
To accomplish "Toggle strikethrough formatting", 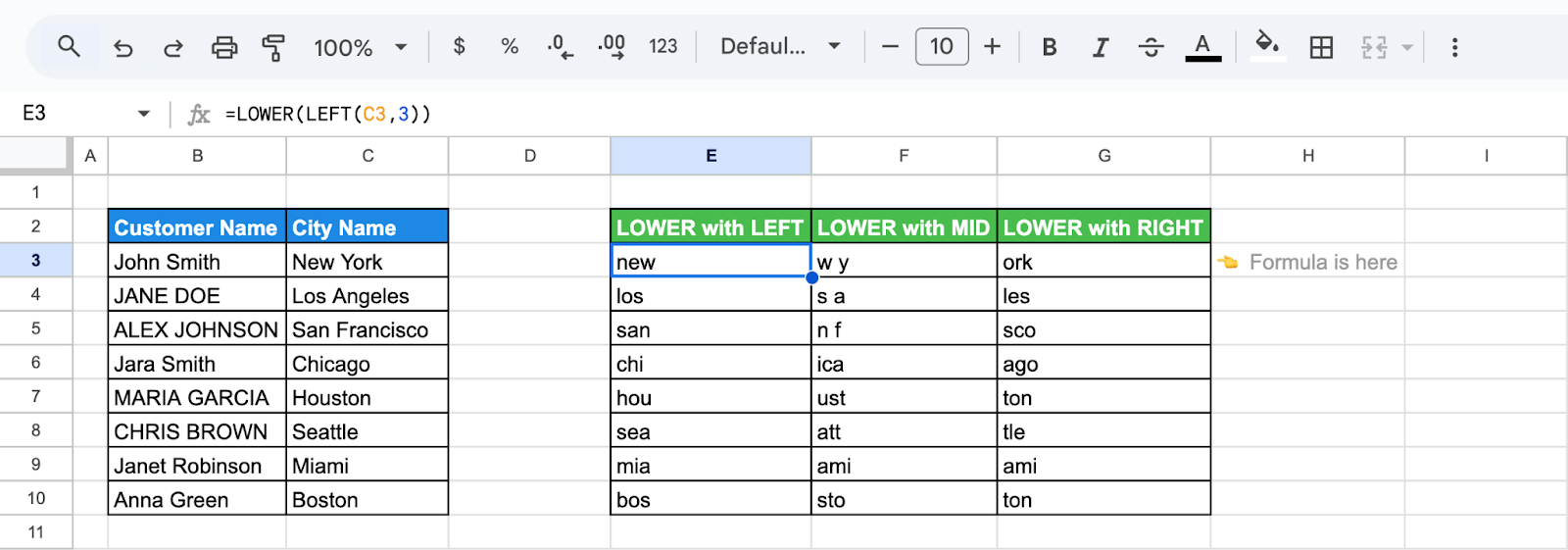I will pyautogui.click(x=1151, y=46).
